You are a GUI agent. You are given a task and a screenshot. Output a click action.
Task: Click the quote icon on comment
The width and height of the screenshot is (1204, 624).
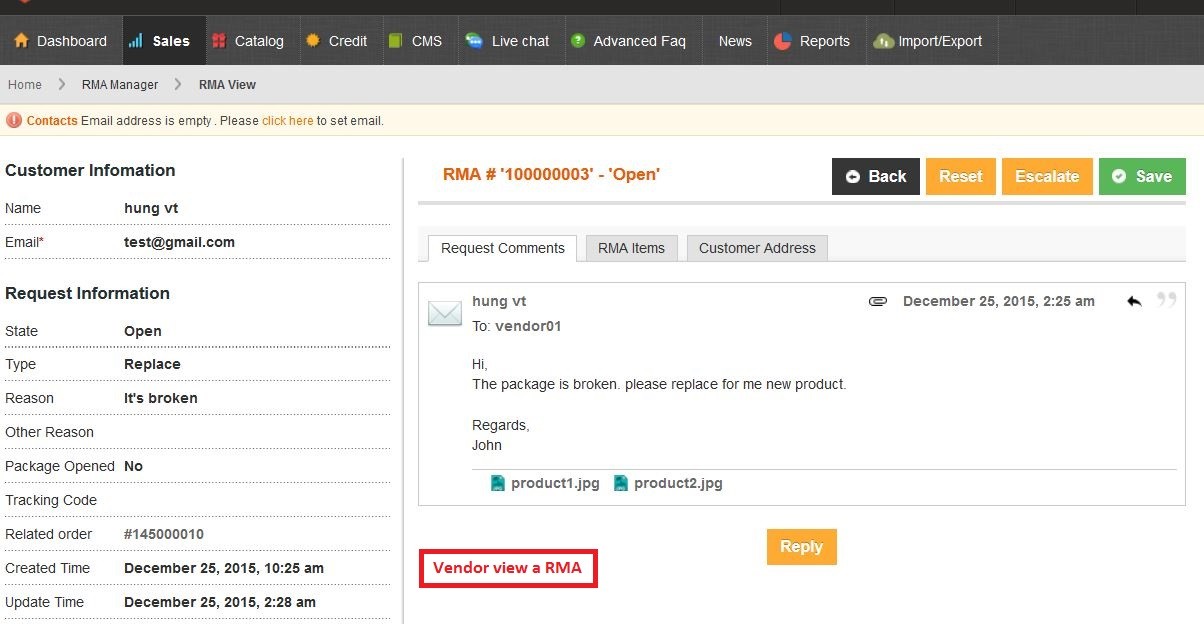[1166, 299]
